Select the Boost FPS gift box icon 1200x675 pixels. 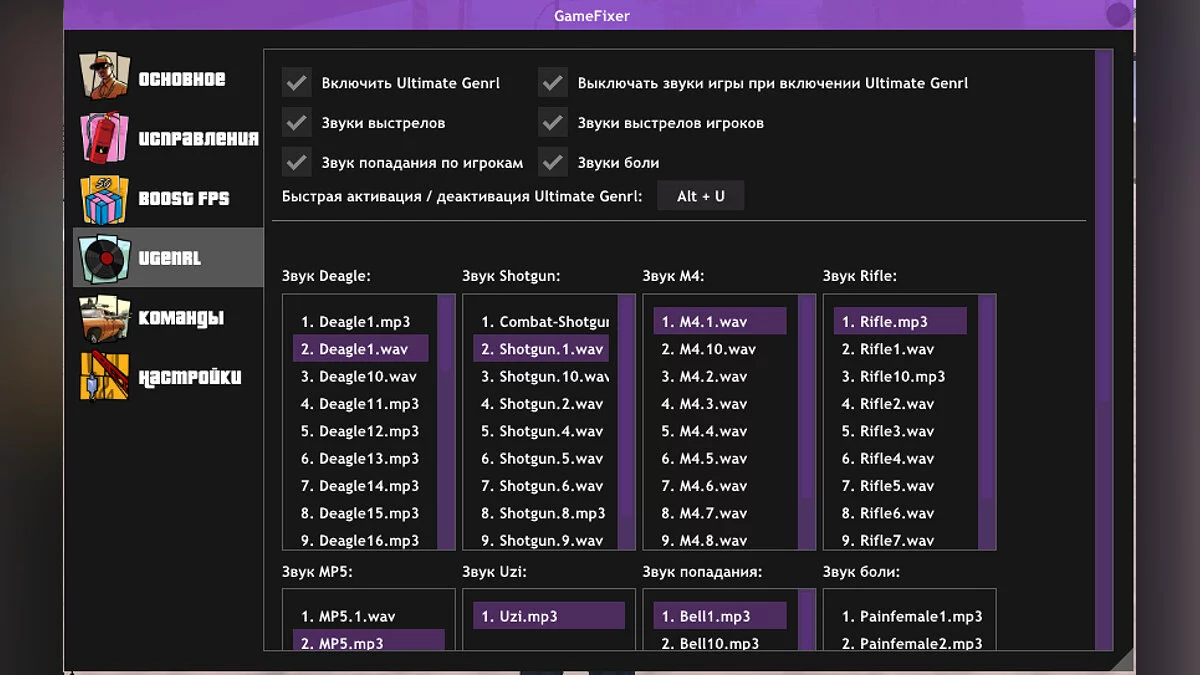click(105, 198)
